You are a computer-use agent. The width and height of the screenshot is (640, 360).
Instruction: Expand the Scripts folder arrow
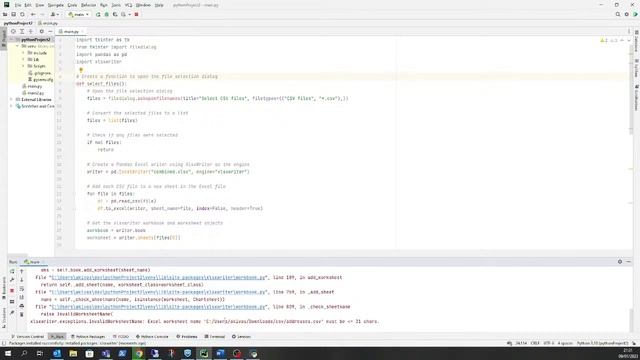pyautogui.click(x=23, y=66)
